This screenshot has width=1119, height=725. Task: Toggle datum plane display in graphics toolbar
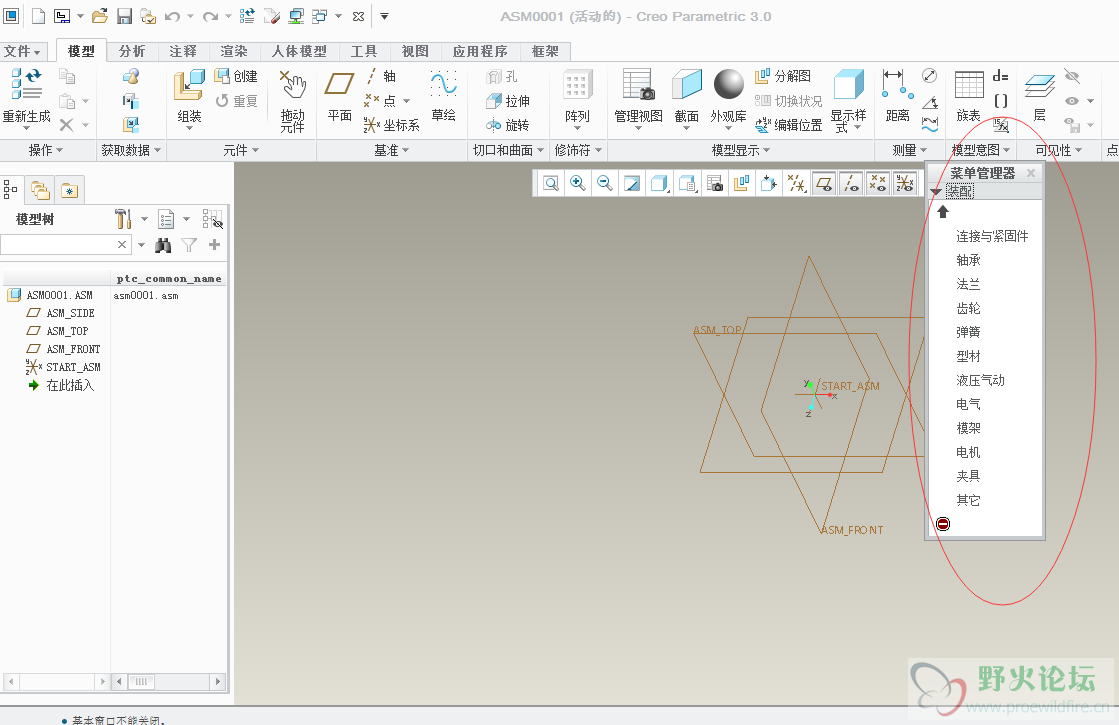tap(824, 183)
